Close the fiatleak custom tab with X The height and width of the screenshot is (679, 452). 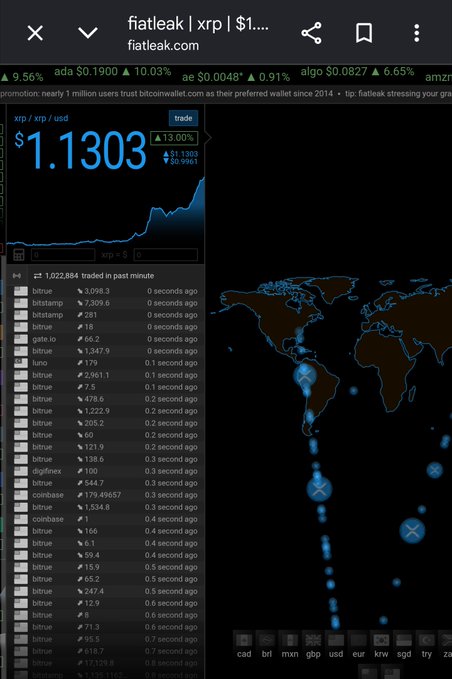pos(35,33)
